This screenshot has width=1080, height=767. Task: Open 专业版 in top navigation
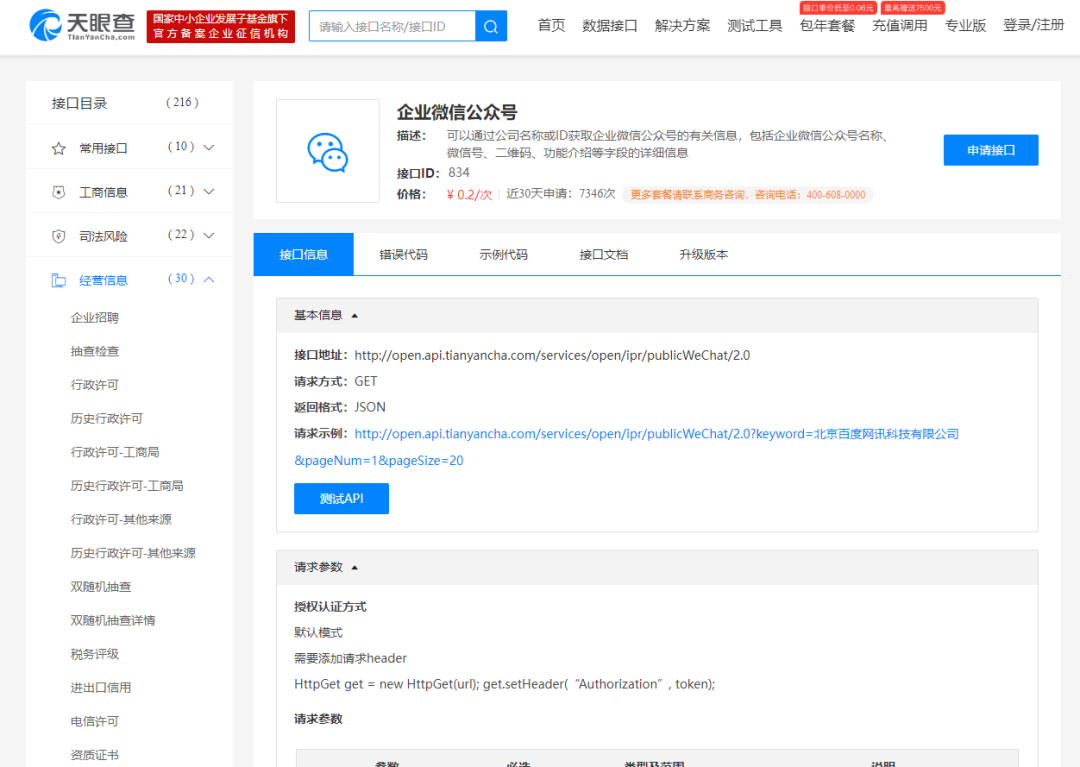coord(965,25)
